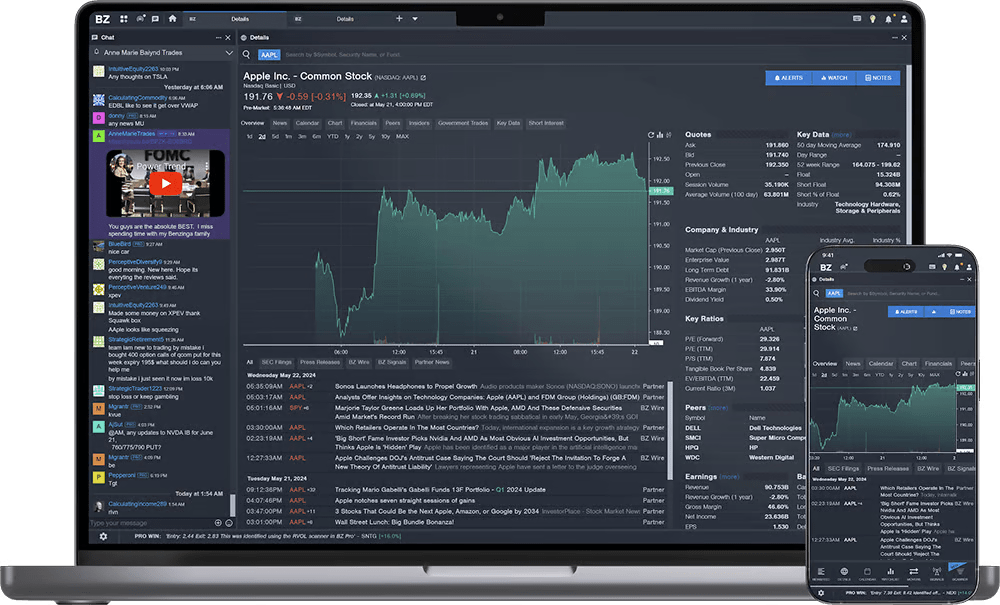Open the workspace tabs dropdown arrow
The image size is (1000, 605).
pos(415,19)
